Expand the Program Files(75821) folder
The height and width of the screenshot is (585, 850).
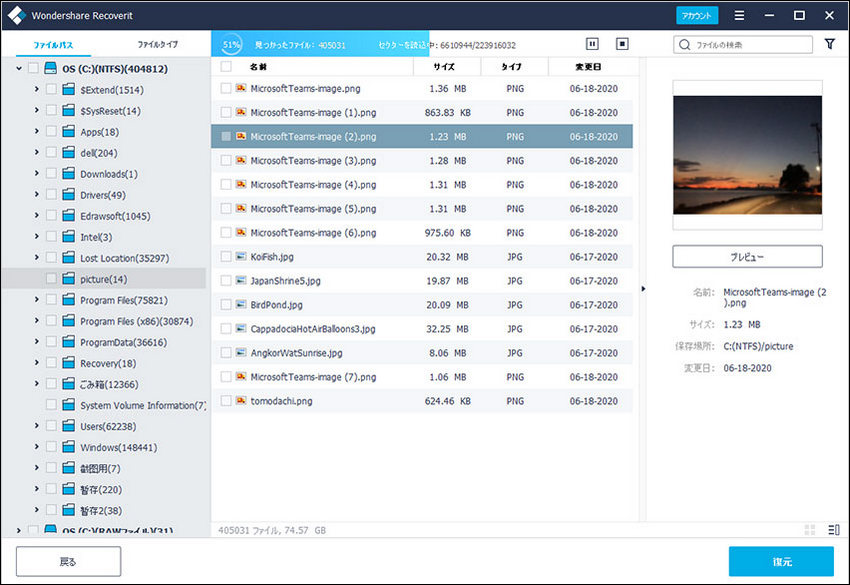tap(36, 299)
